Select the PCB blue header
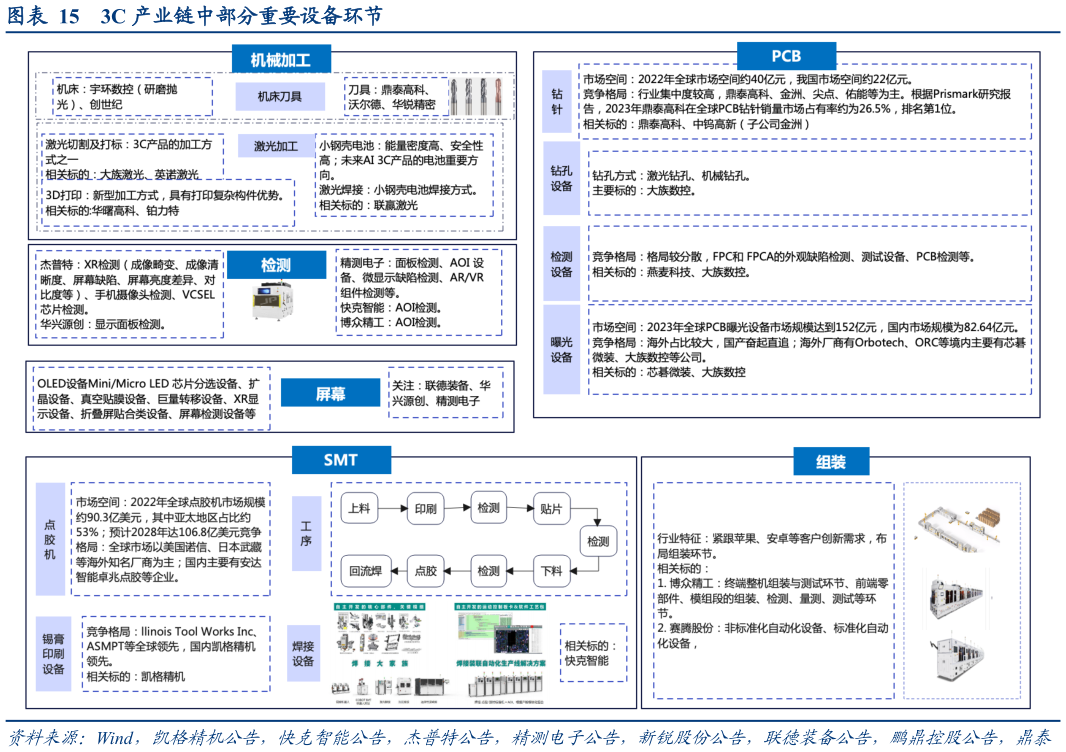This screenshot has width=1066, height=752. [786, 56]
